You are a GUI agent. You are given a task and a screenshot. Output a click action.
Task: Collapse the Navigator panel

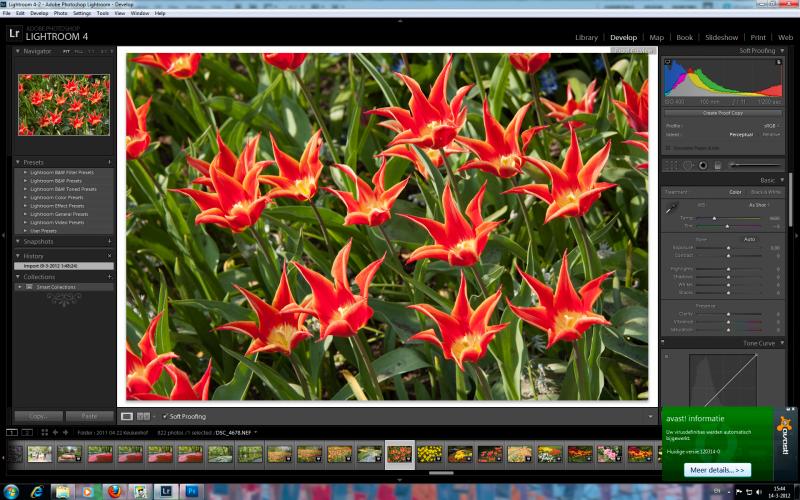tap(18, 51)
